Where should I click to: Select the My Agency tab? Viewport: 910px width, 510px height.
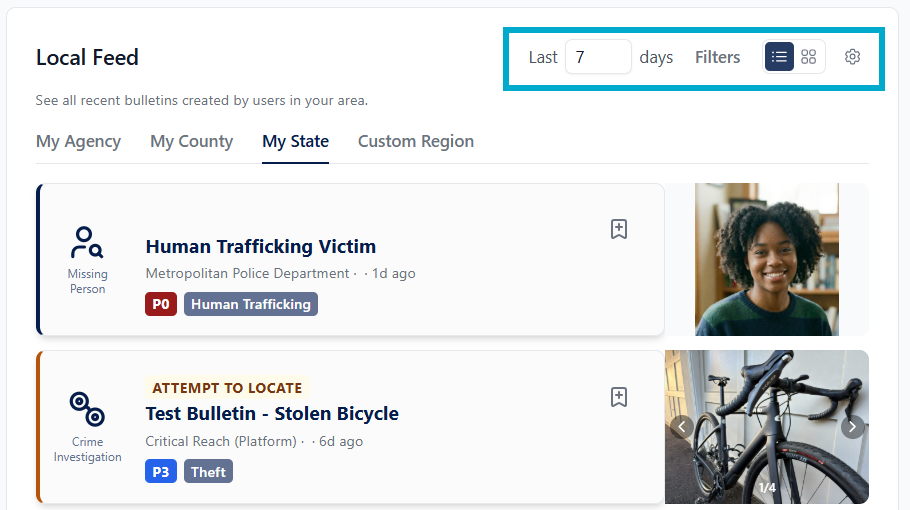[x=78, y=142]
